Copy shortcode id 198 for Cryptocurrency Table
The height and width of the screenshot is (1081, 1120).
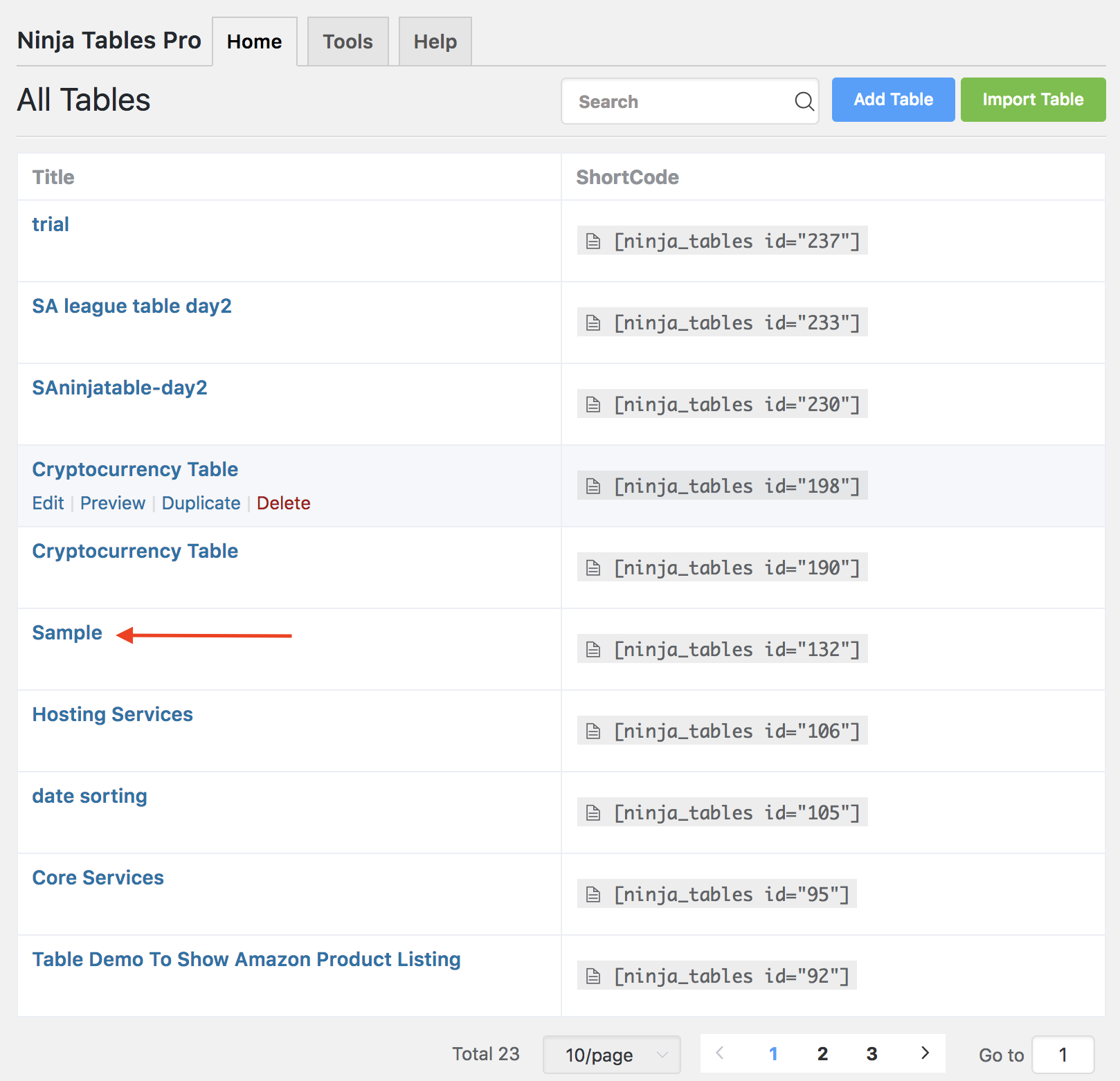[593, 485]
